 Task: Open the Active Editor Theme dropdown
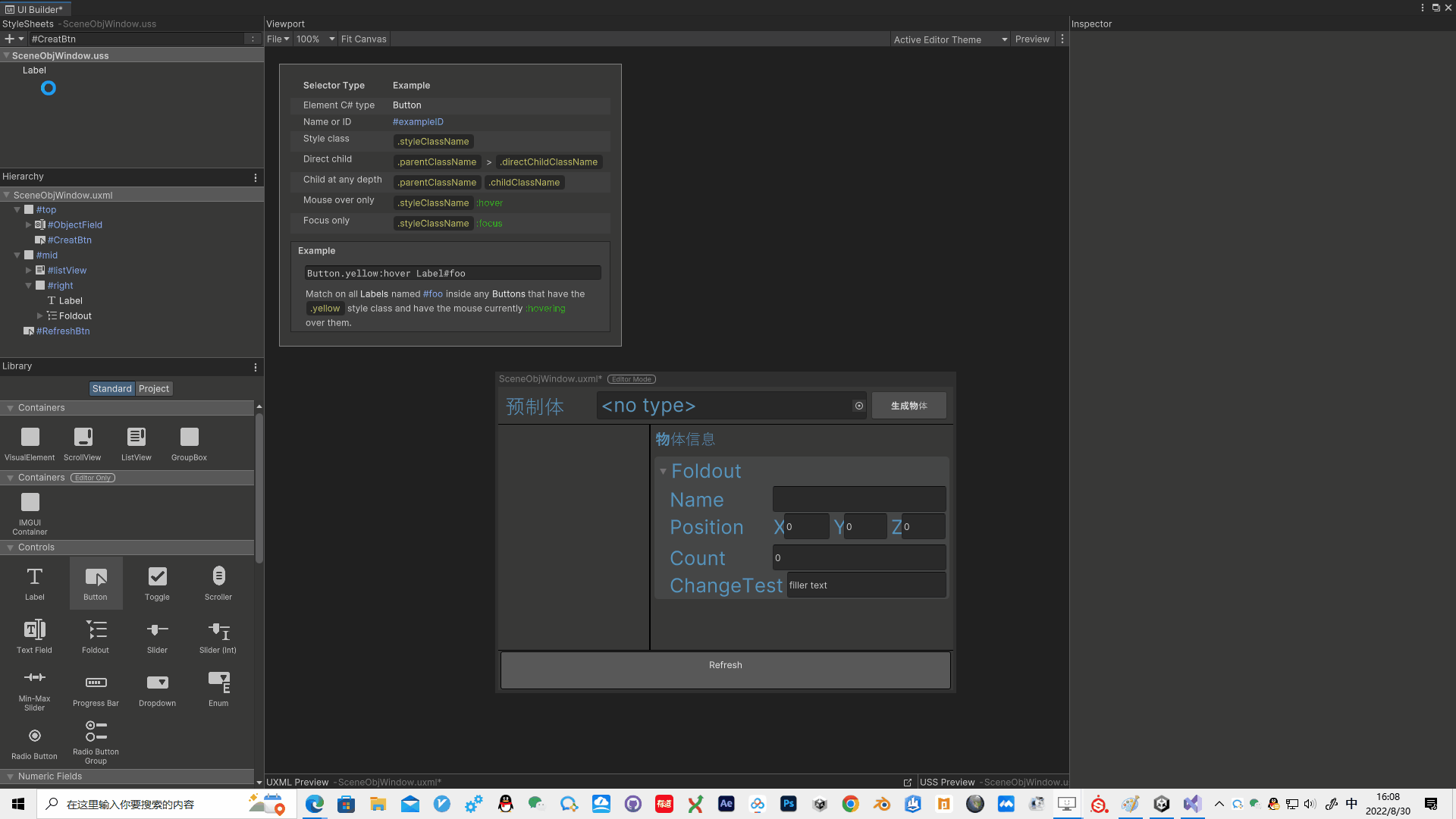(x=949, y=39)
